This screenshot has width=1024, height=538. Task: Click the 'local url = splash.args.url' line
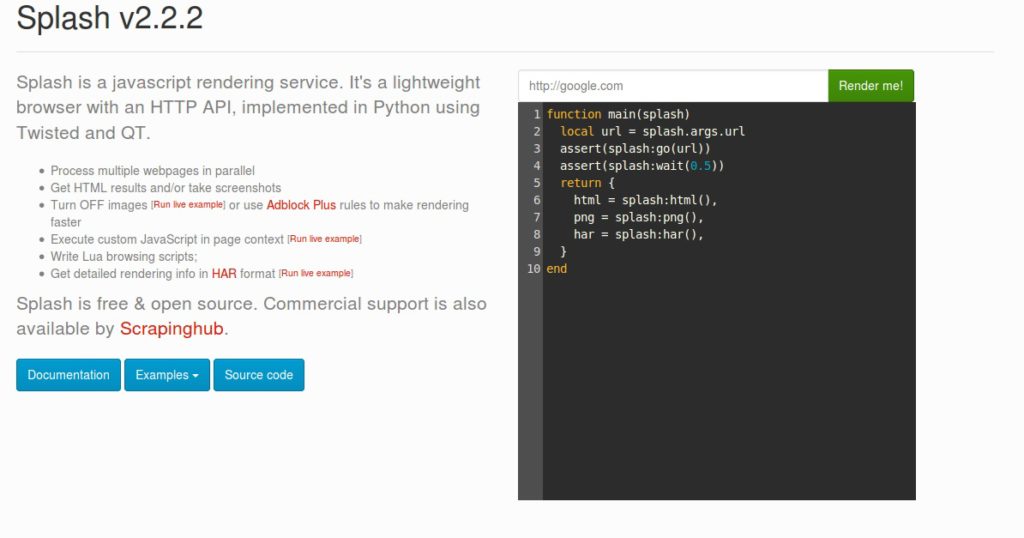point(652,132)
